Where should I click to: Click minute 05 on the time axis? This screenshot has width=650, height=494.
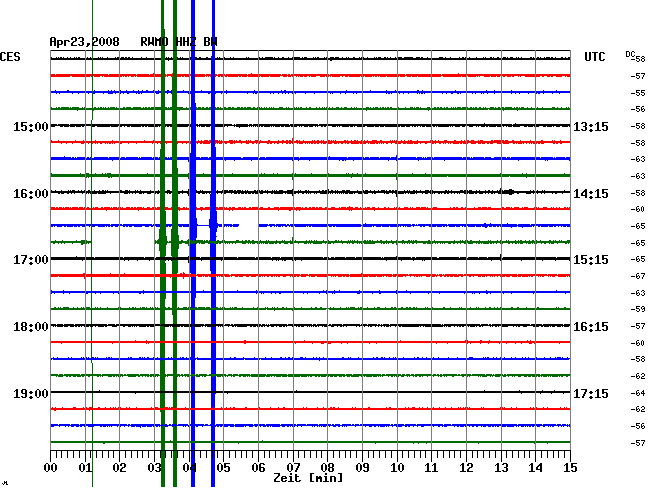[x=223, y=468]
